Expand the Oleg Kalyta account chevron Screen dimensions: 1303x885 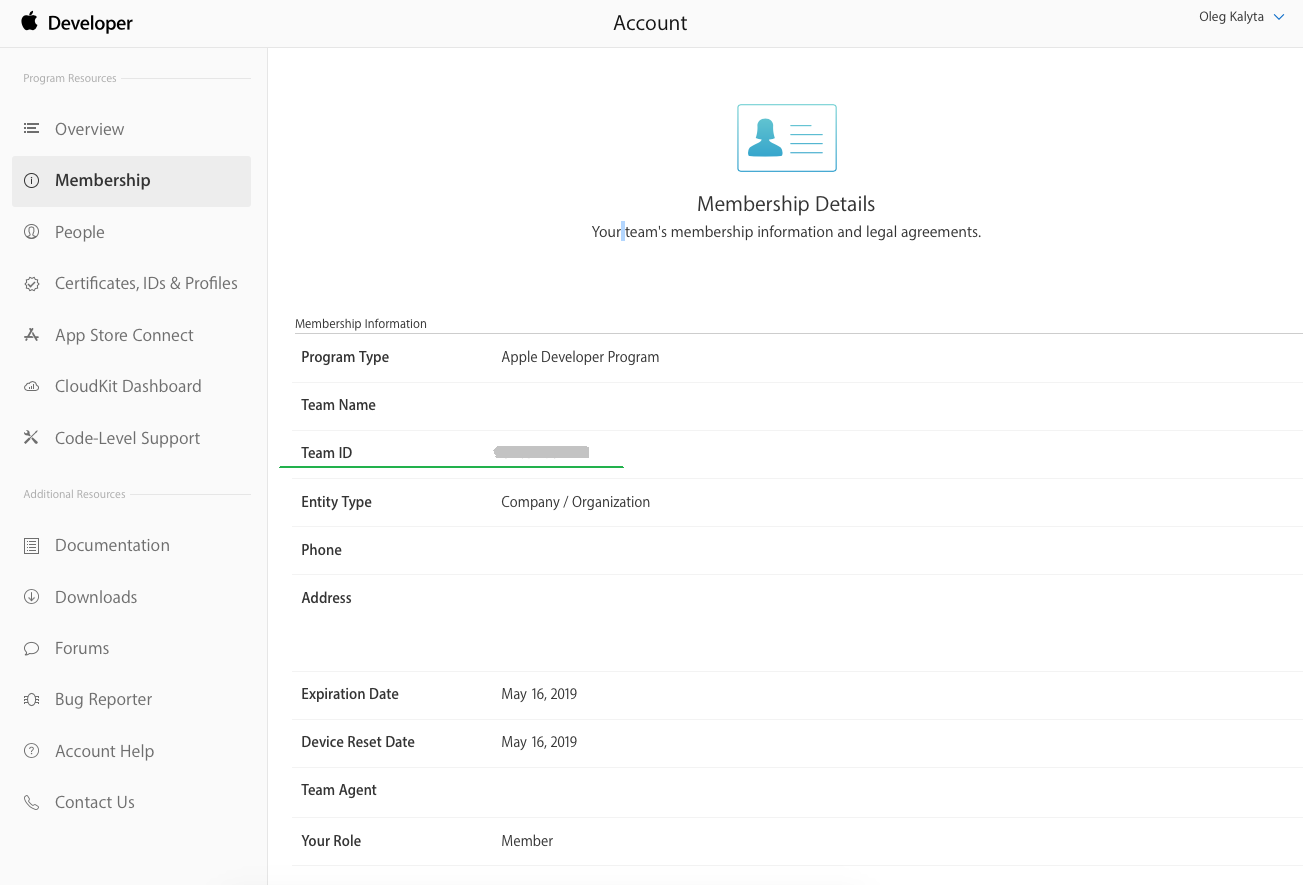1279,17
